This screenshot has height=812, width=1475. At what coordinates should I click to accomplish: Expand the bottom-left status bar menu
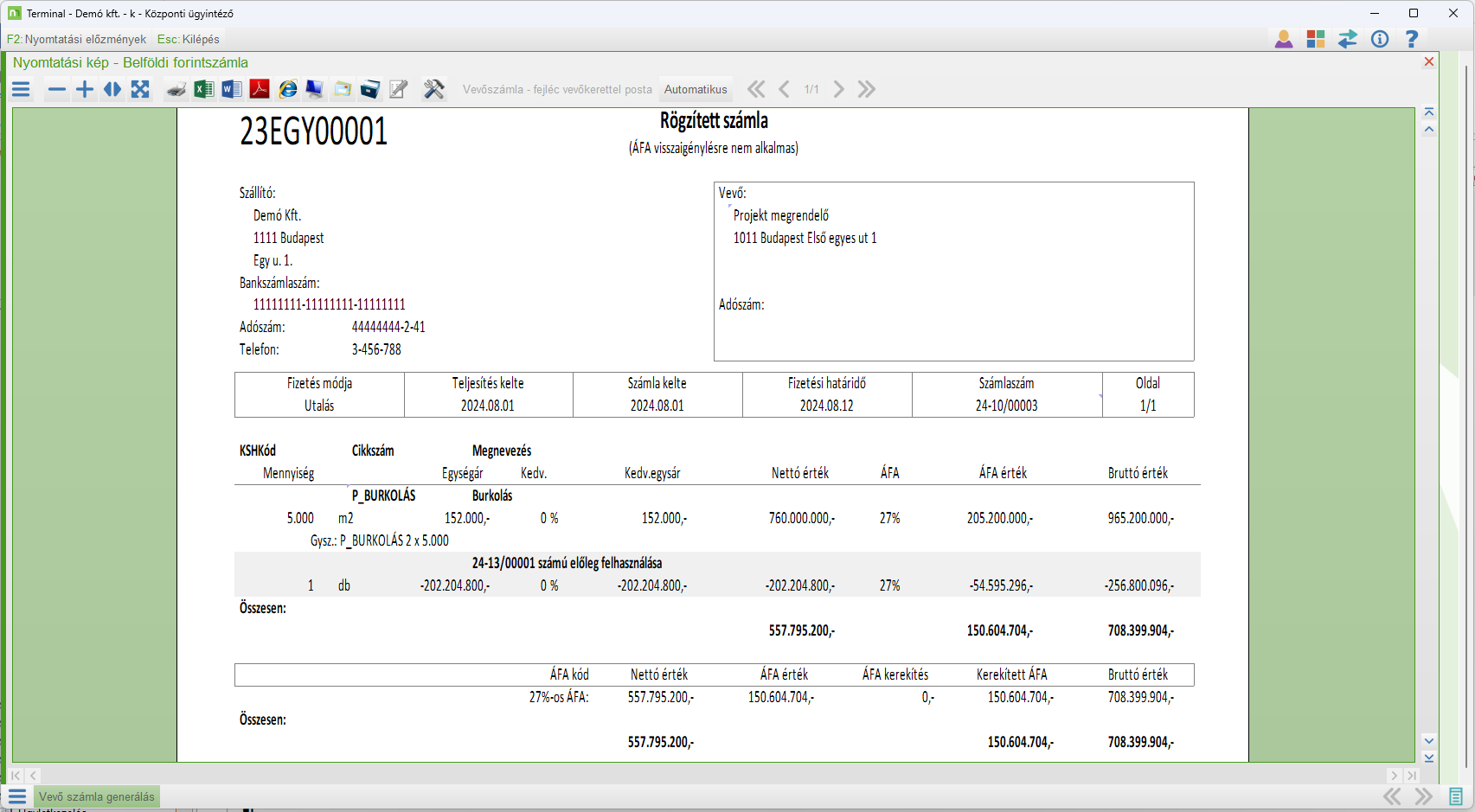point(17,796)
